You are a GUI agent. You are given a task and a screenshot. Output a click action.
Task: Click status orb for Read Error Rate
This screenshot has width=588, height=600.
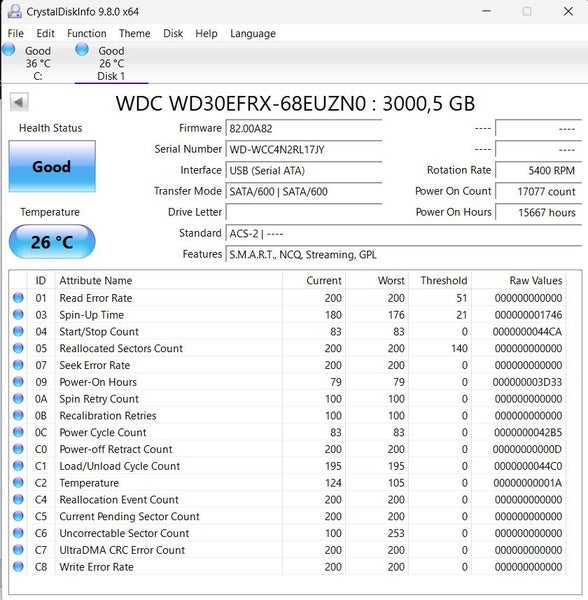[x=18, y=298]
